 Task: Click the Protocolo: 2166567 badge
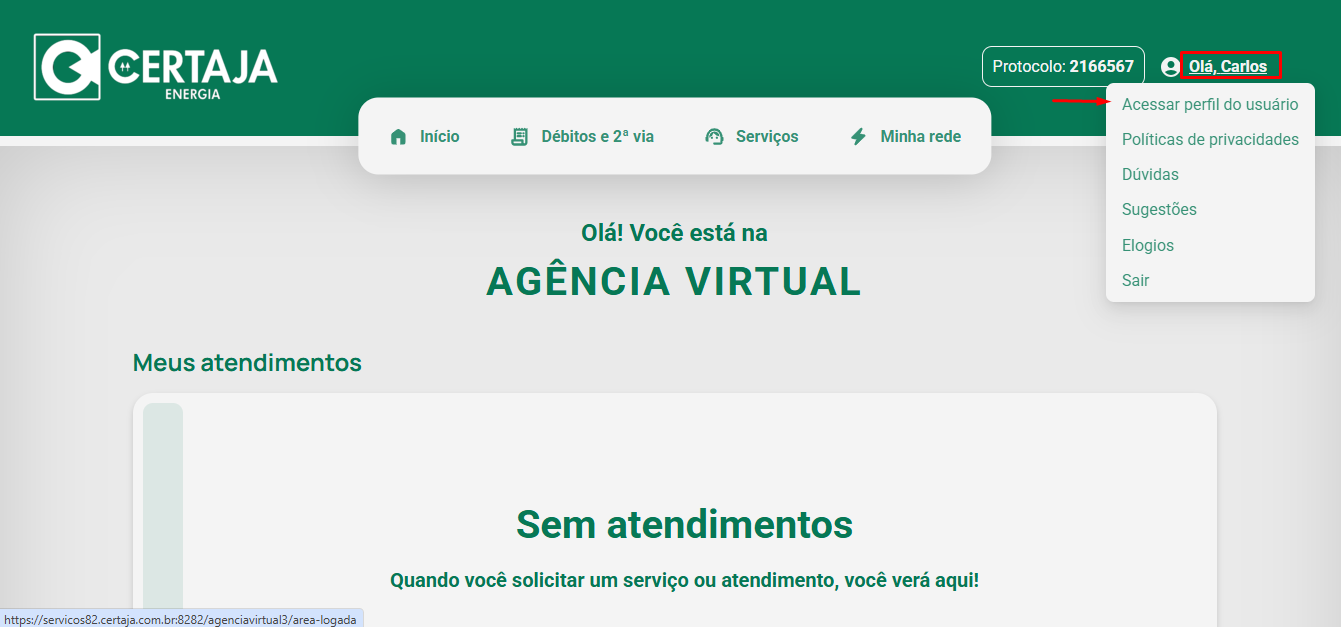1063,67
